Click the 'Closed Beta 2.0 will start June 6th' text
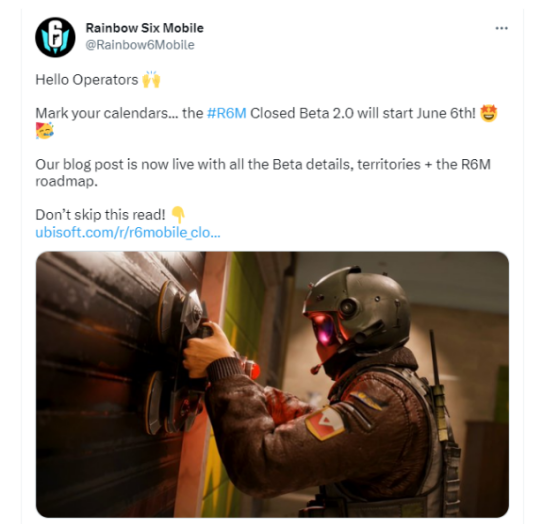Viewport: 554px width, 525px height. pyautogui.click(x=363, y=113)
